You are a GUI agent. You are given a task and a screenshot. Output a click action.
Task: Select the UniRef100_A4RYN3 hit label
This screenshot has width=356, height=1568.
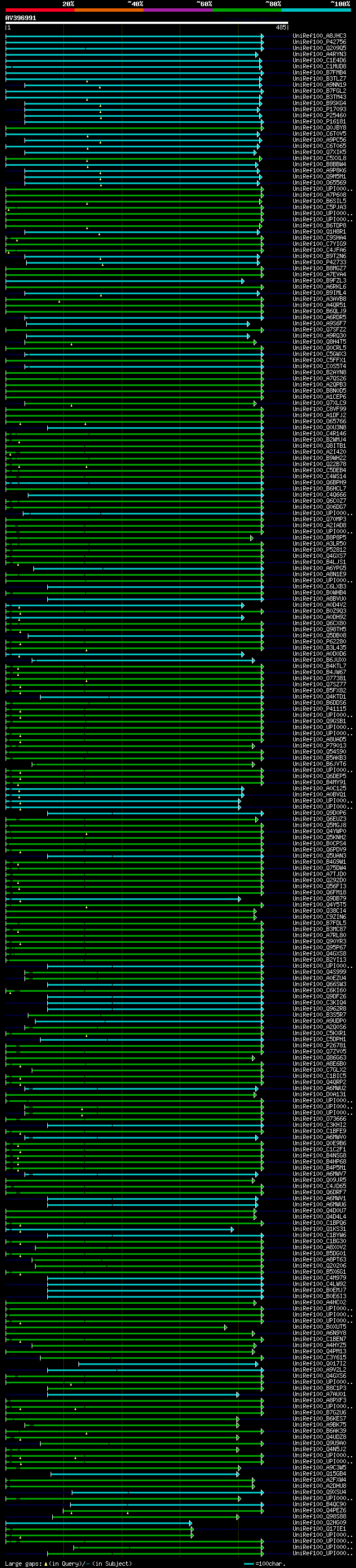coord(319,54)
